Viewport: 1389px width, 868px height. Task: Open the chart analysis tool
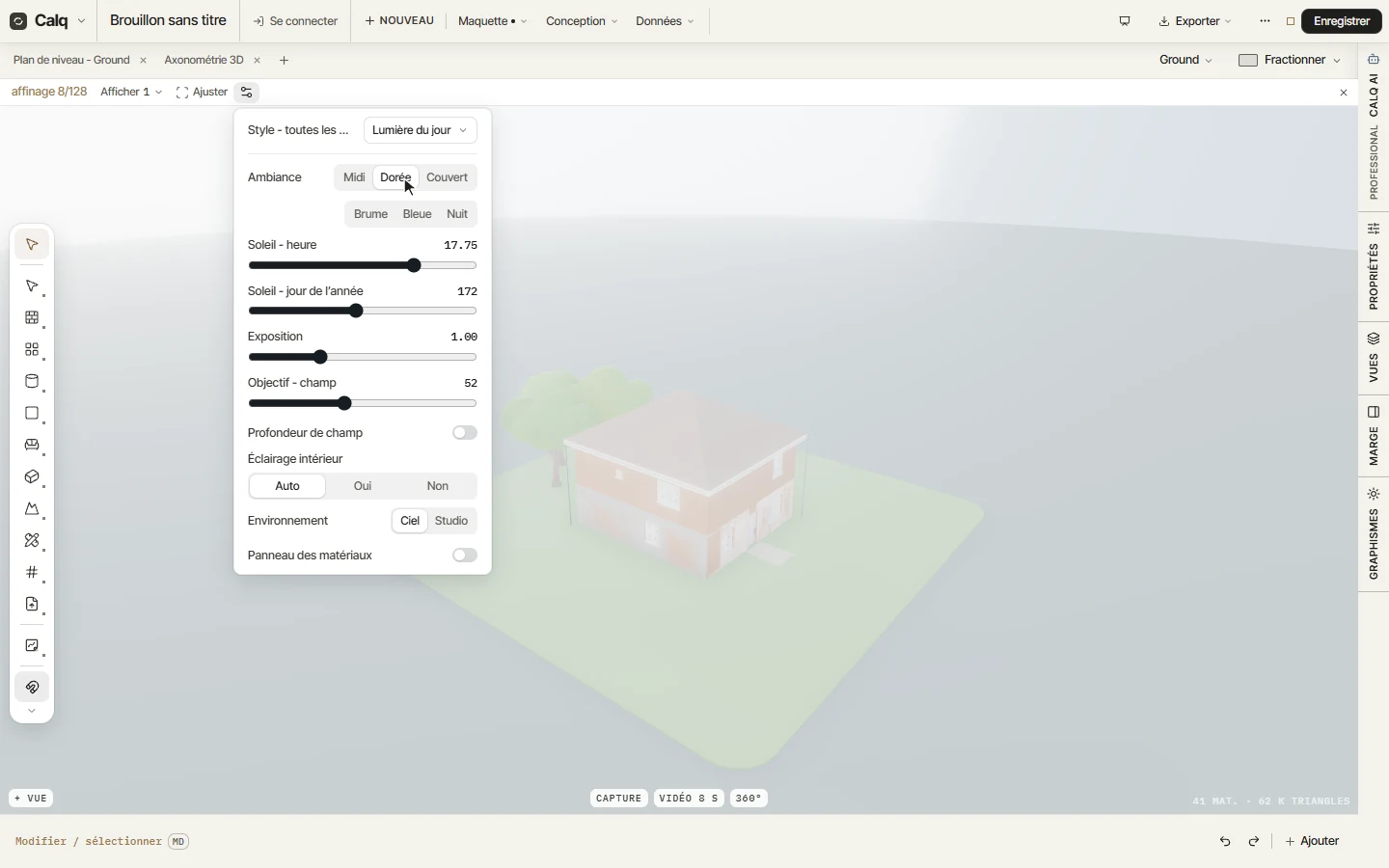pos(32,646)
